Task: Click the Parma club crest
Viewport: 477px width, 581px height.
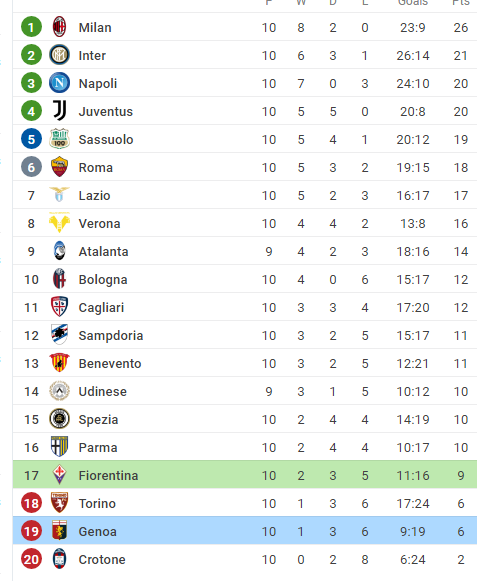Action: coord(59,446)
